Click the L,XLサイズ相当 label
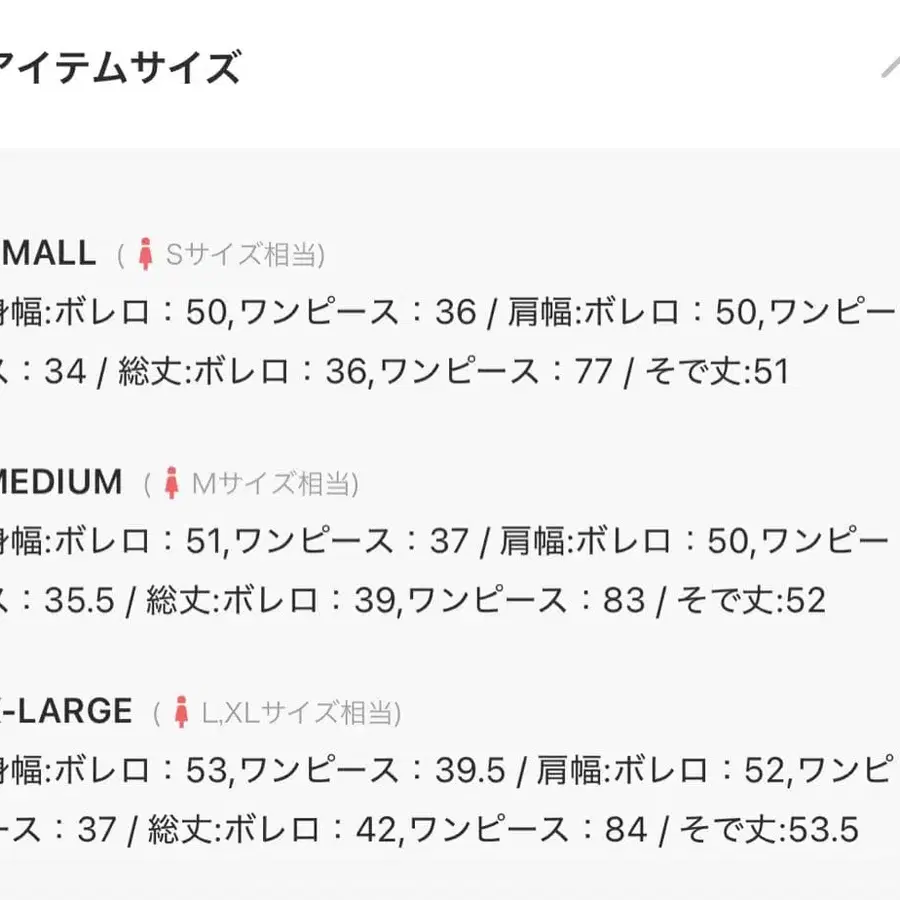The height and width of the screenshot is (900, 900). (300, 713)
